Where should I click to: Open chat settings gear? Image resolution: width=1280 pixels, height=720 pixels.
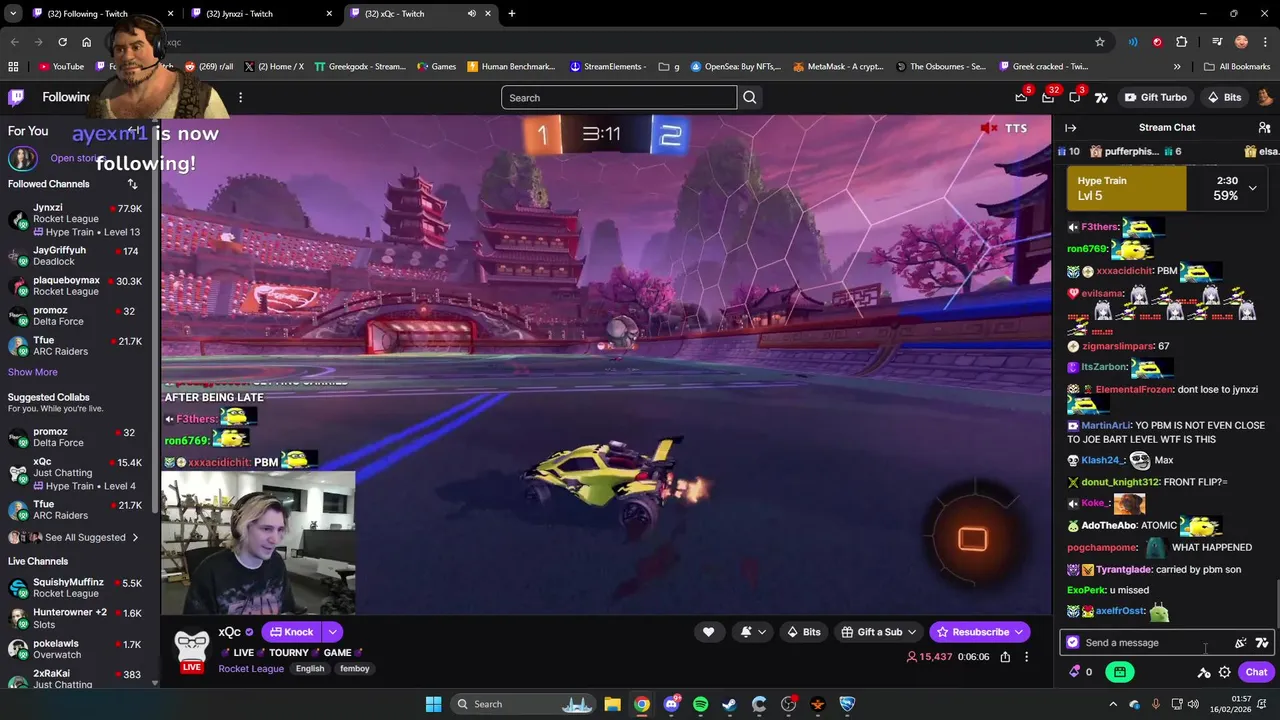tap(1224, 672)
